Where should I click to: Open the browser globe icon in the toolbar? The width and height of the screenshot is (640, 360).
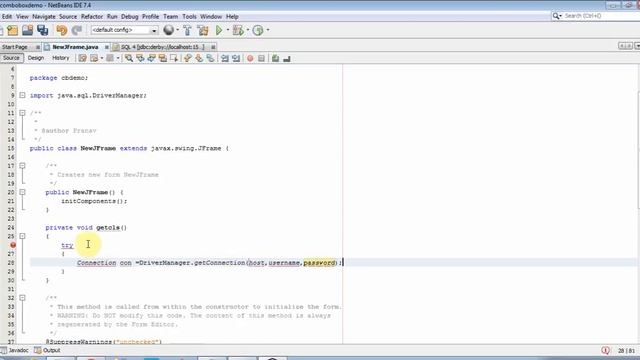[x=168, y=30]
